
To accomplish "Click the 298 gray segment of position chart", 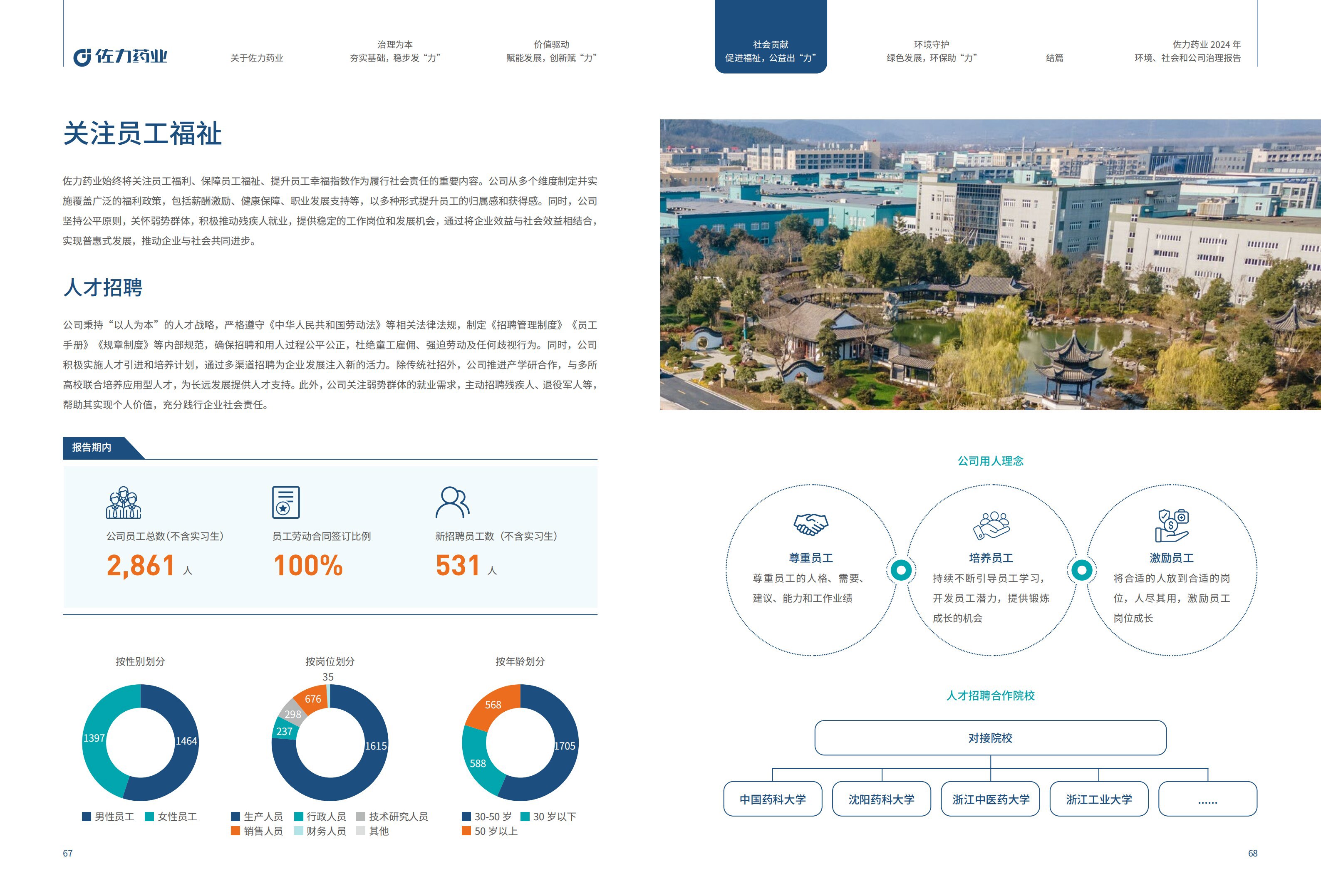I will (x=293, y=715).
